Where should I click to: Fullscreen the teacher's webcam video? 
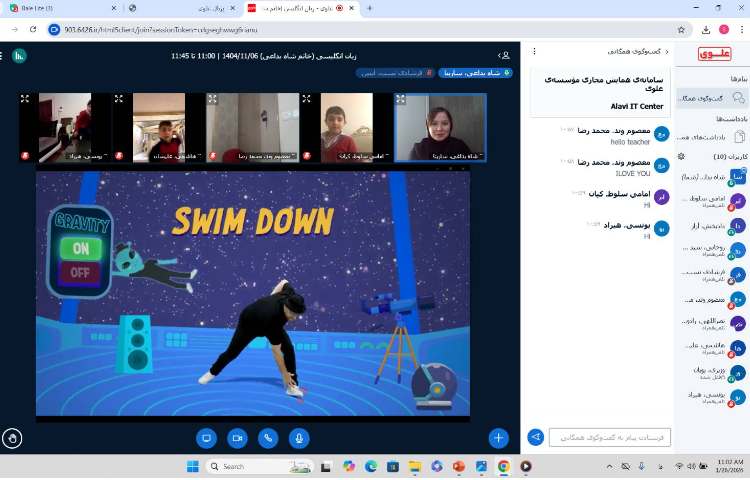[x=401, y=100]
